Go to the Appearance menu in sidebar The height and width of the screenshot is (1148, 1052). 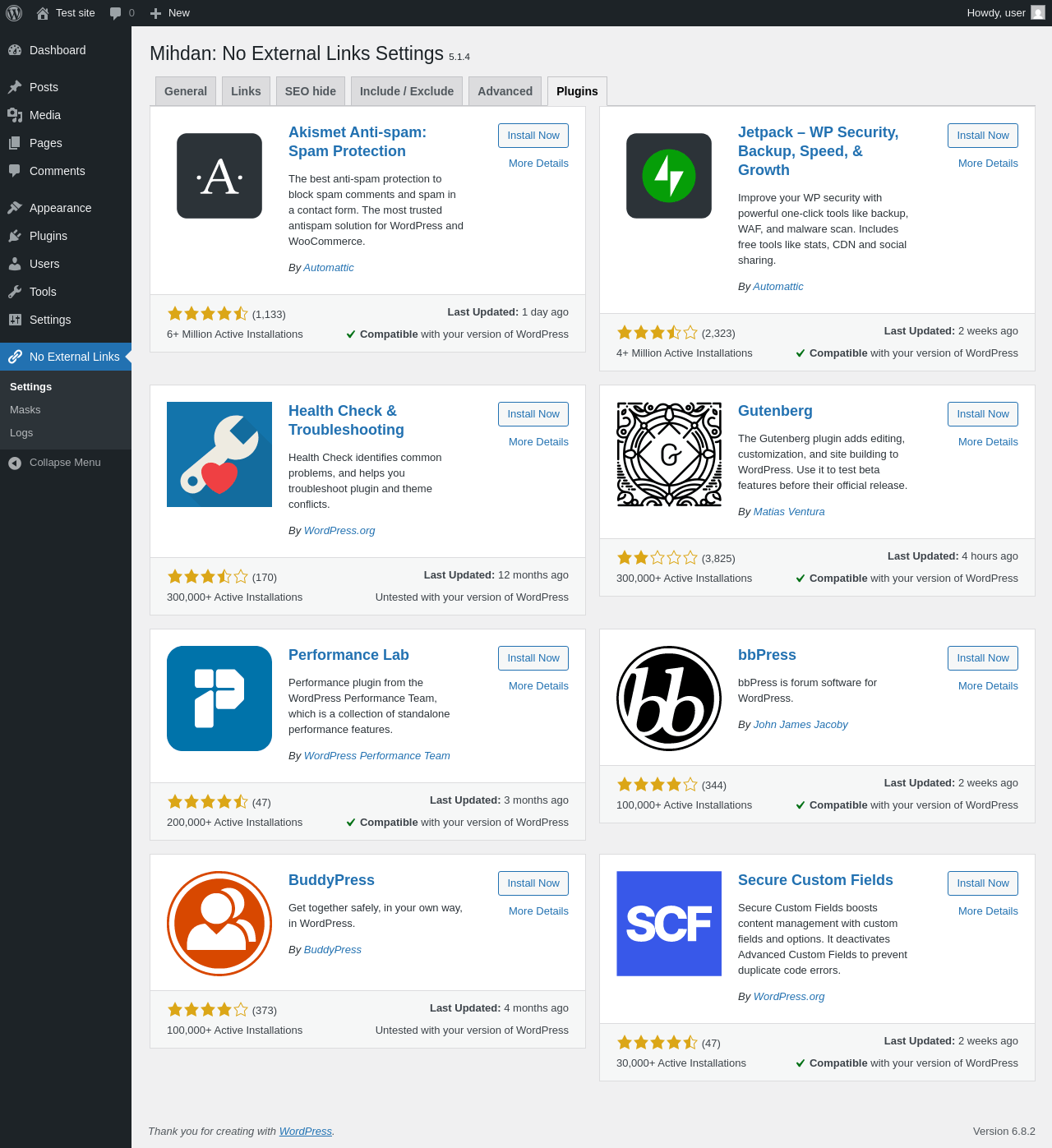[x=60, y=208]
